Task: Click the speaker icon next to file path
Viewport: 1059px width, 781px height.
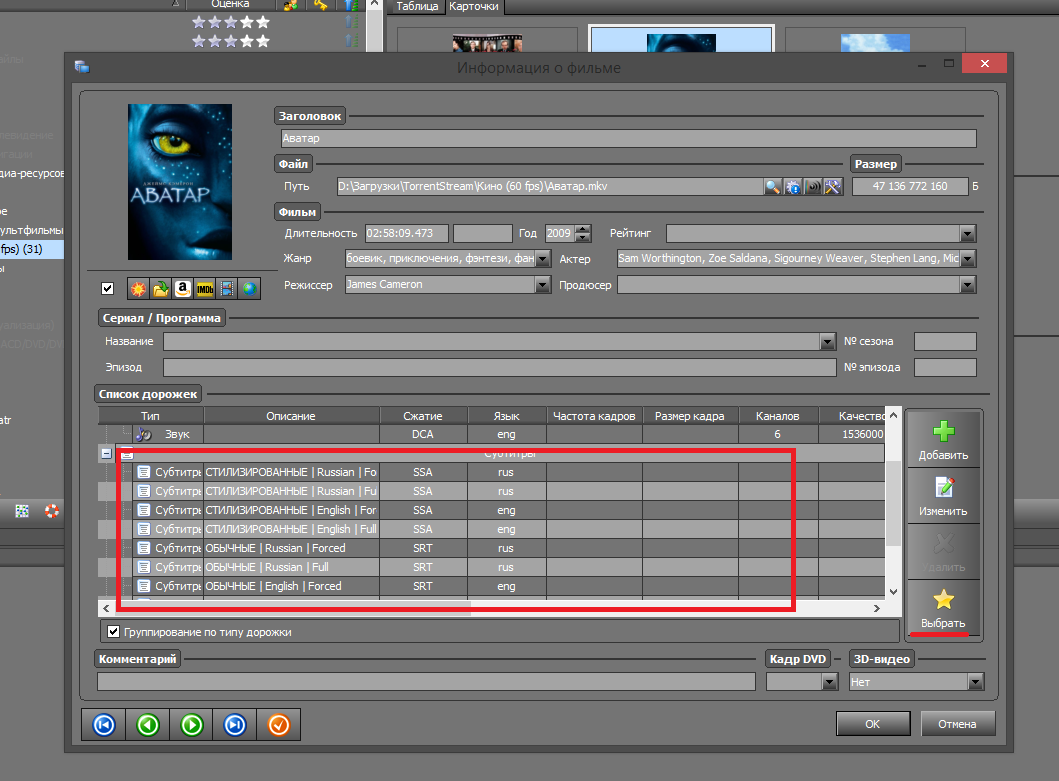Action: click(813, 186)
